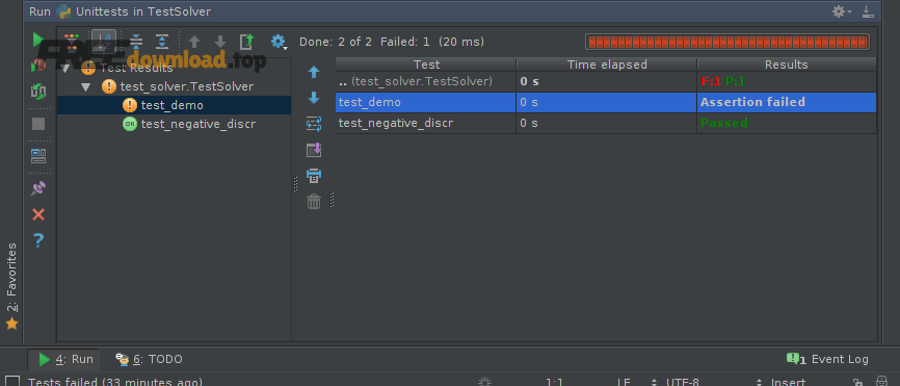Toggle show passed tests filter
Image resolution: width=900 pixels, height=386 pixels.
tap(72, 41)
